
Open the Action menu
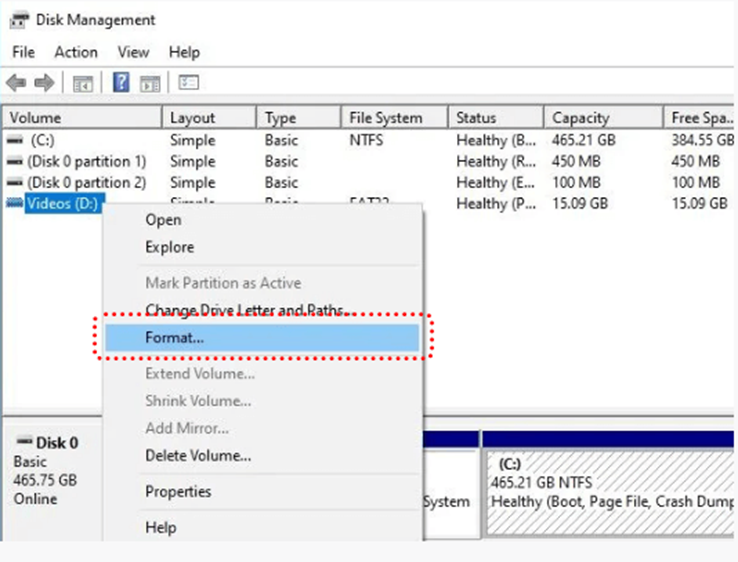click(x=76, y=52)
